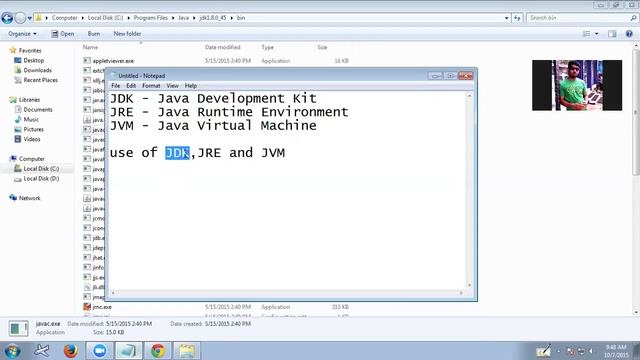
Task: Select jmc.exe file
Action: point(102,307)
